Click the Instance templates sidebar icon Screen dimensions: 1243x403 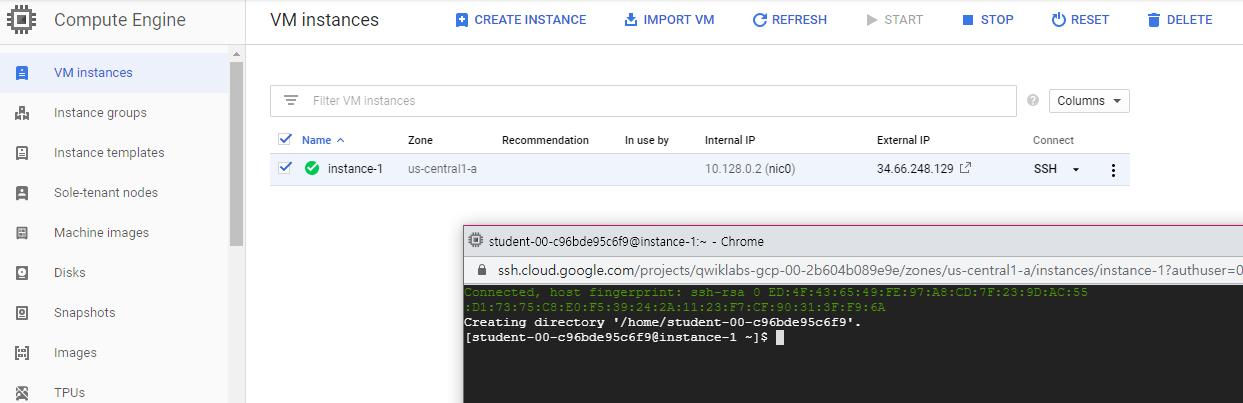(x=22, y=153)
